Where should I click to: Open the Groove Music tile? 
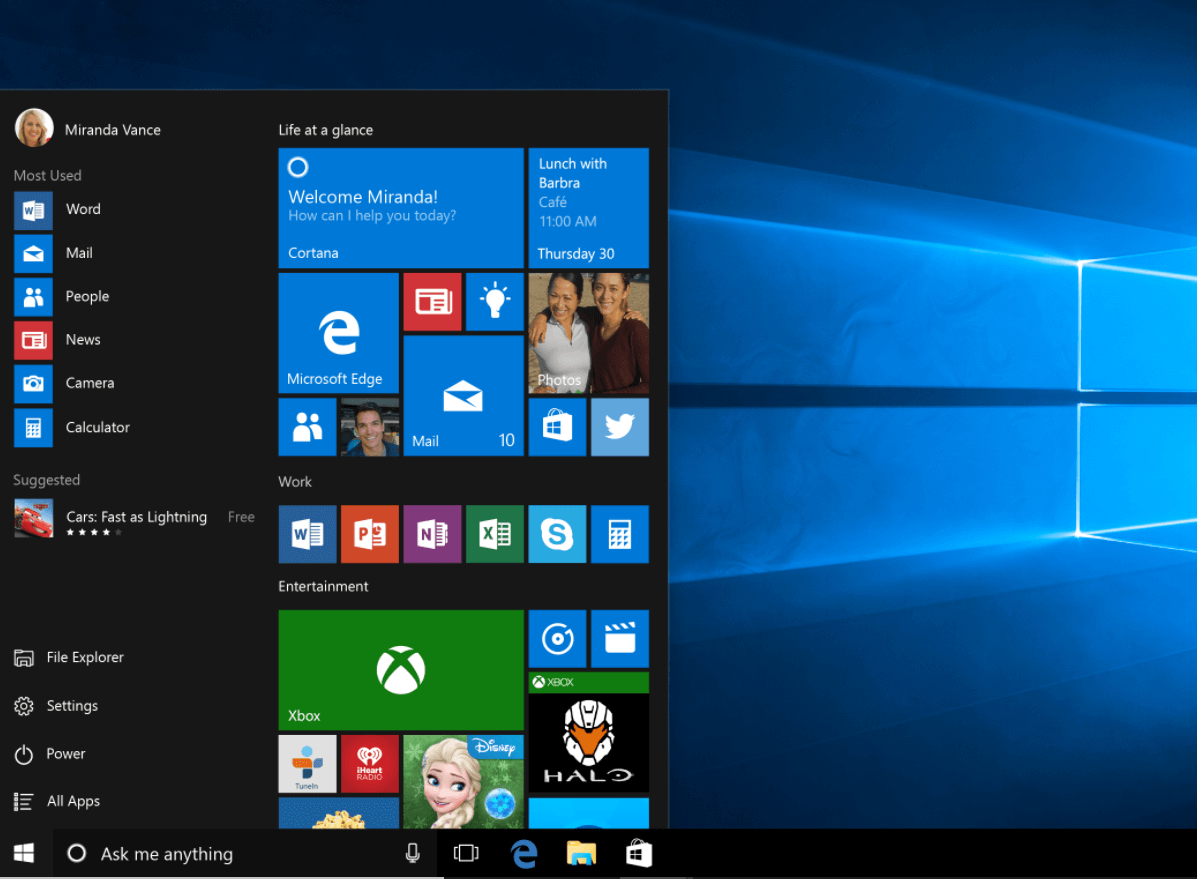tap(557, 639)
